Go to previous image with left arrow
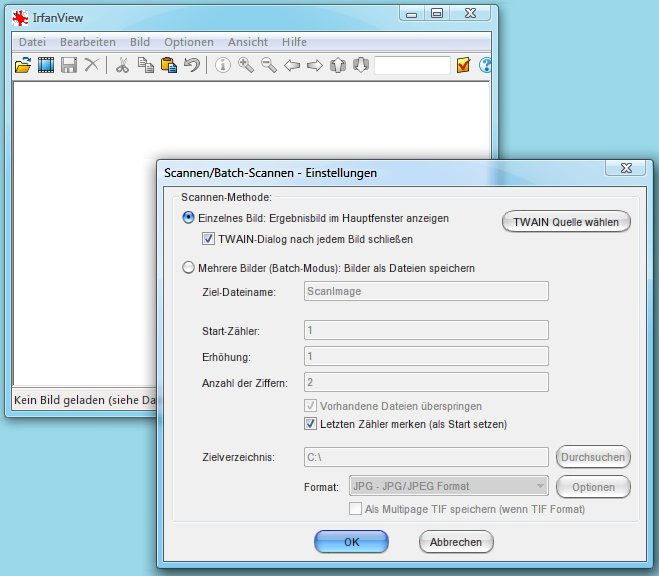The width and height of the screenshot is (659, 576). tap(292, 66)
